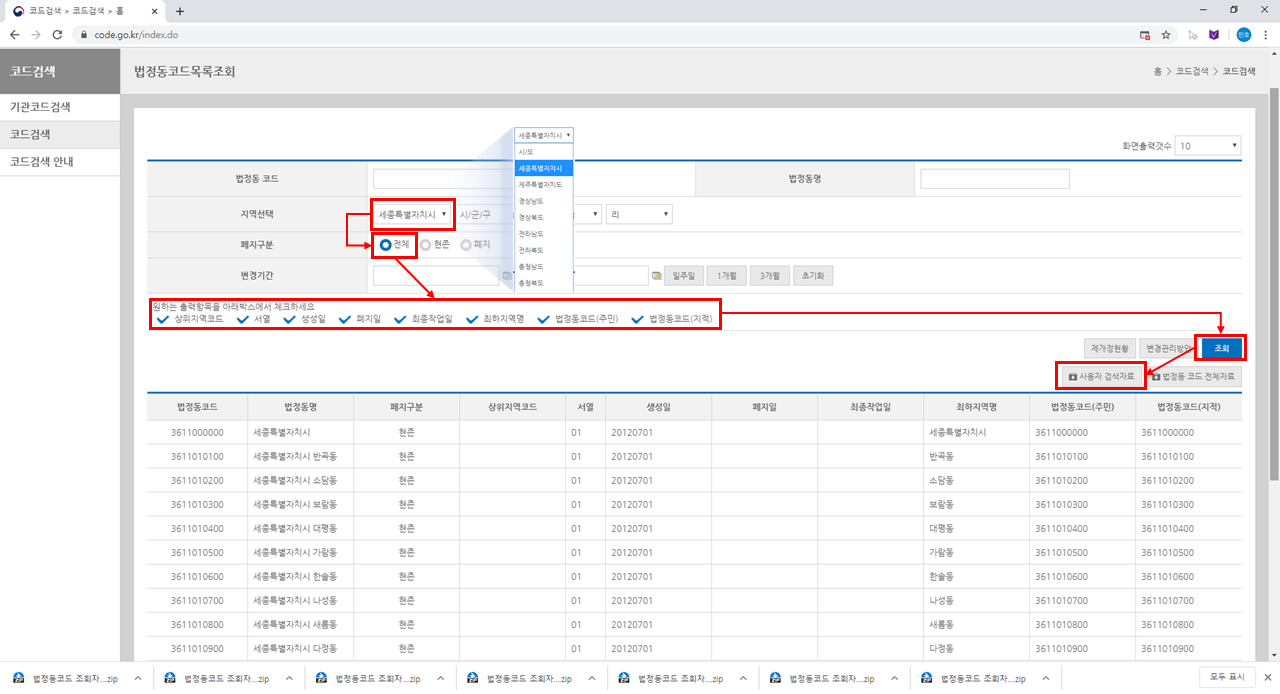Open the 세종특별자치시 region dropdown
The height and width of the screenshot is (694, 1280).
pos(412,214)
